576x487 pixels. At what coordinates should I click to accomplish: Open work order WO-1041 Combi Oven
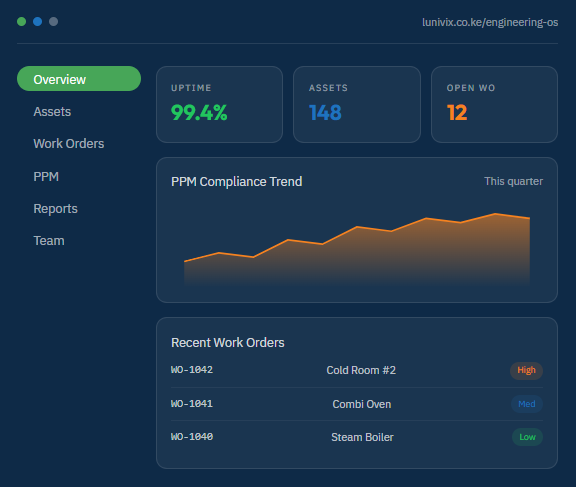pos(357,404)
